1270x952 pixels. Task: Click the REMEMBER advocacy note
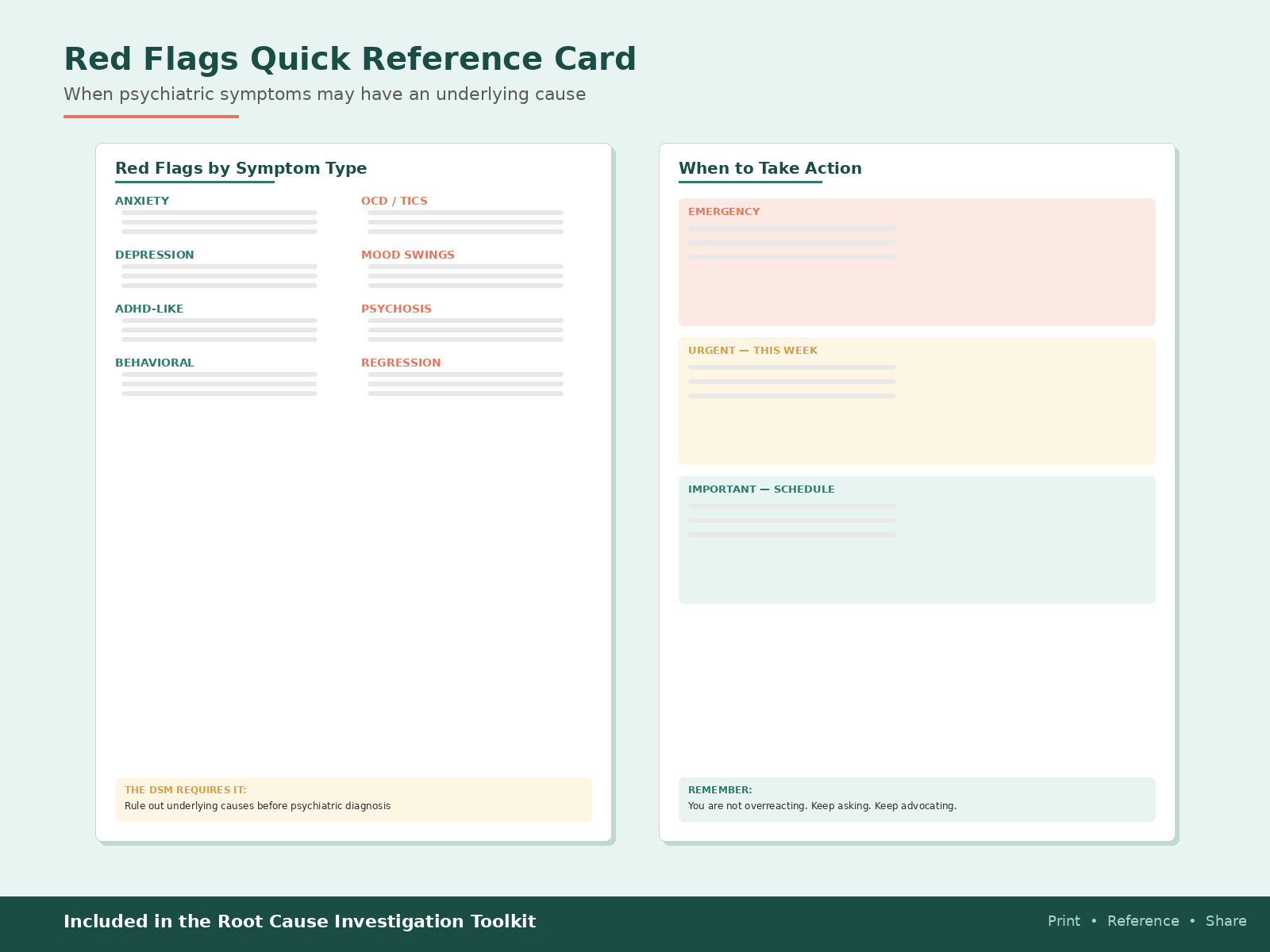(x=917, y=799)
